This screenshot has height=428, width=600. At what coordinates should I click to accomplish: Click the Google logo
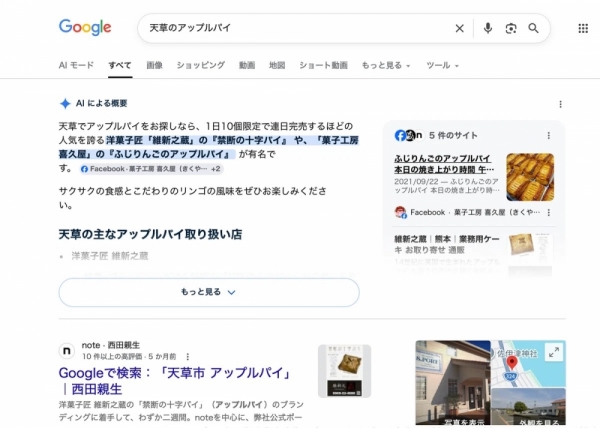click(85, 28)
